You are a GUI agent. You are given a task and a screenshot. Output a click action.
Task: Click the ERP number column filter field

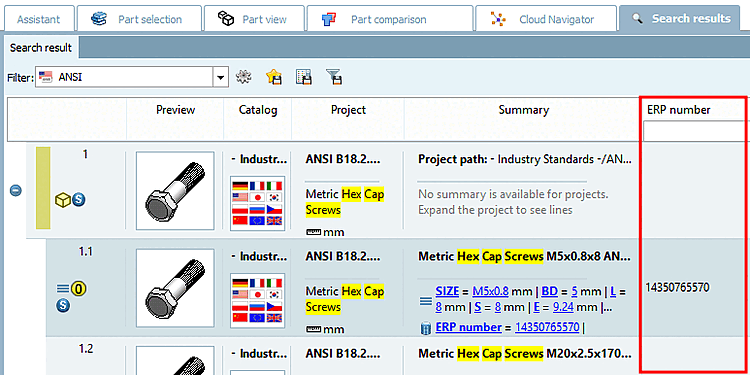tap(694, 131)
